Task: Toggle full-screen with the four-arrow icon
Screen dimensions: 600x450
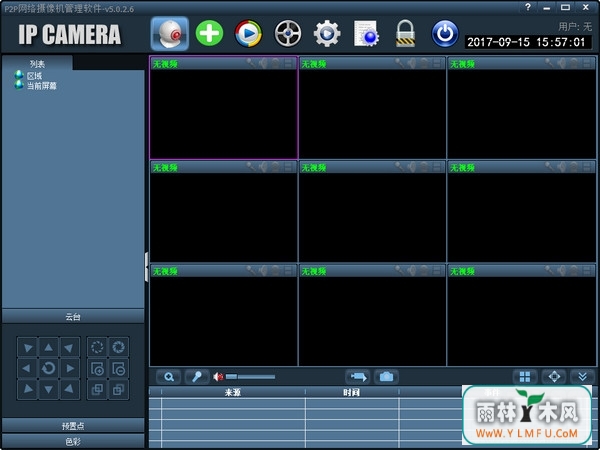Action: (x=554, y=377)
